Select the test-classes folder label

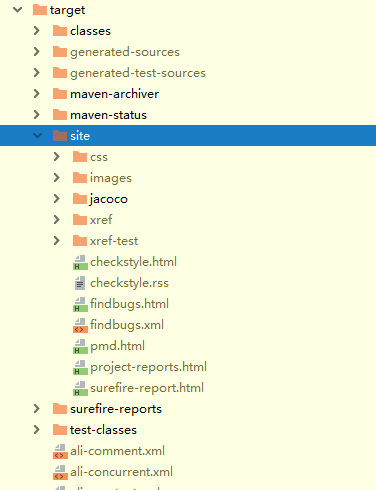pos(103,430)
